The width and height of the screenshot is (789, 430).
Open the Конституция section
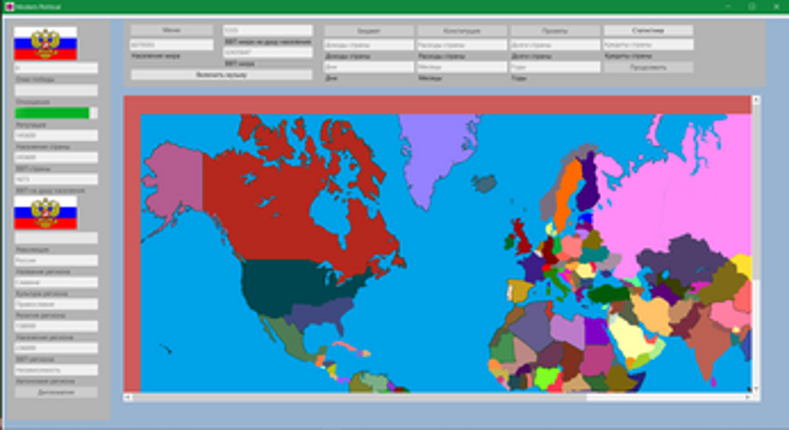[x=462, y=31]
